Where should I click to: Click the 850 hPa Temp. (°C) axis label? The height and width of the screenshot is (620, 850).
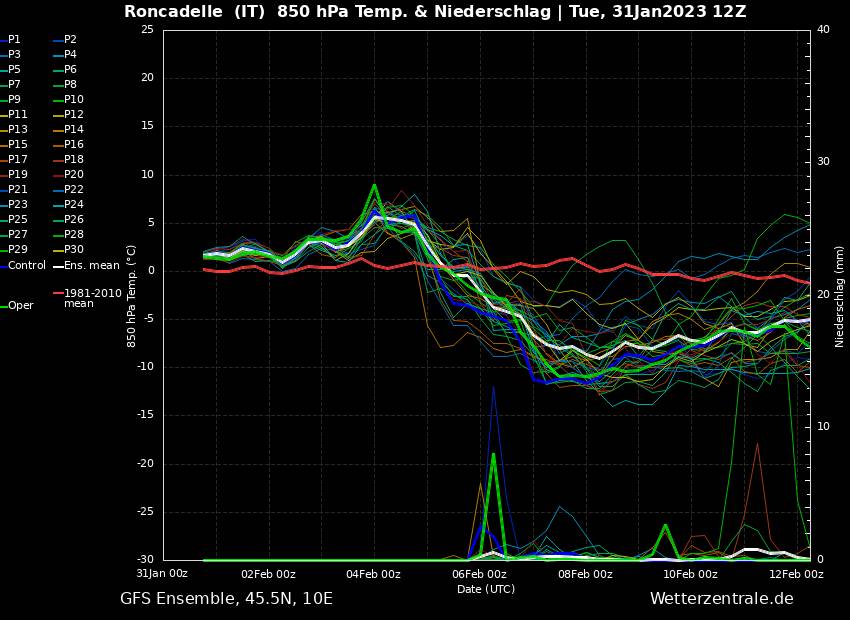click(131, 296)
